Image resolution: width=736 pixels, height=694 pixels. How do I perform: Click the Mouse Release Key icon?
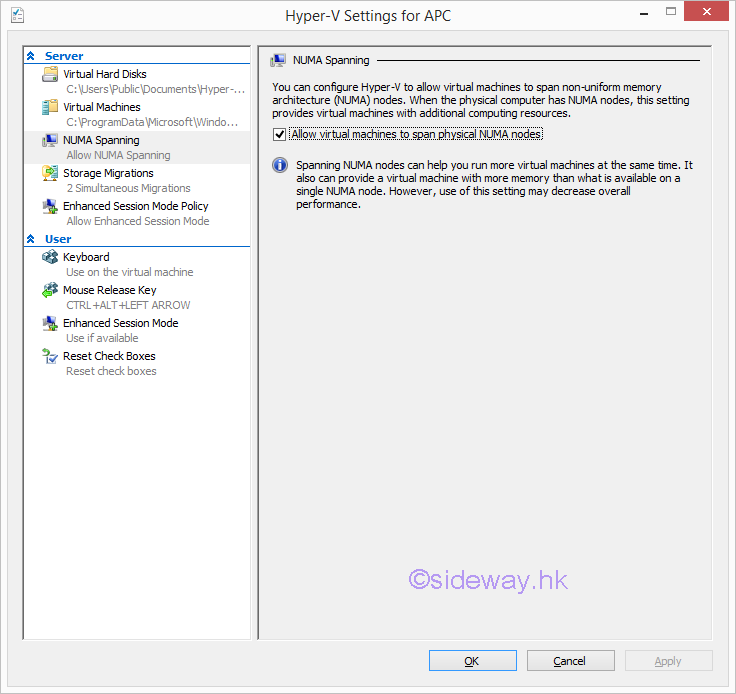(50, 291)
